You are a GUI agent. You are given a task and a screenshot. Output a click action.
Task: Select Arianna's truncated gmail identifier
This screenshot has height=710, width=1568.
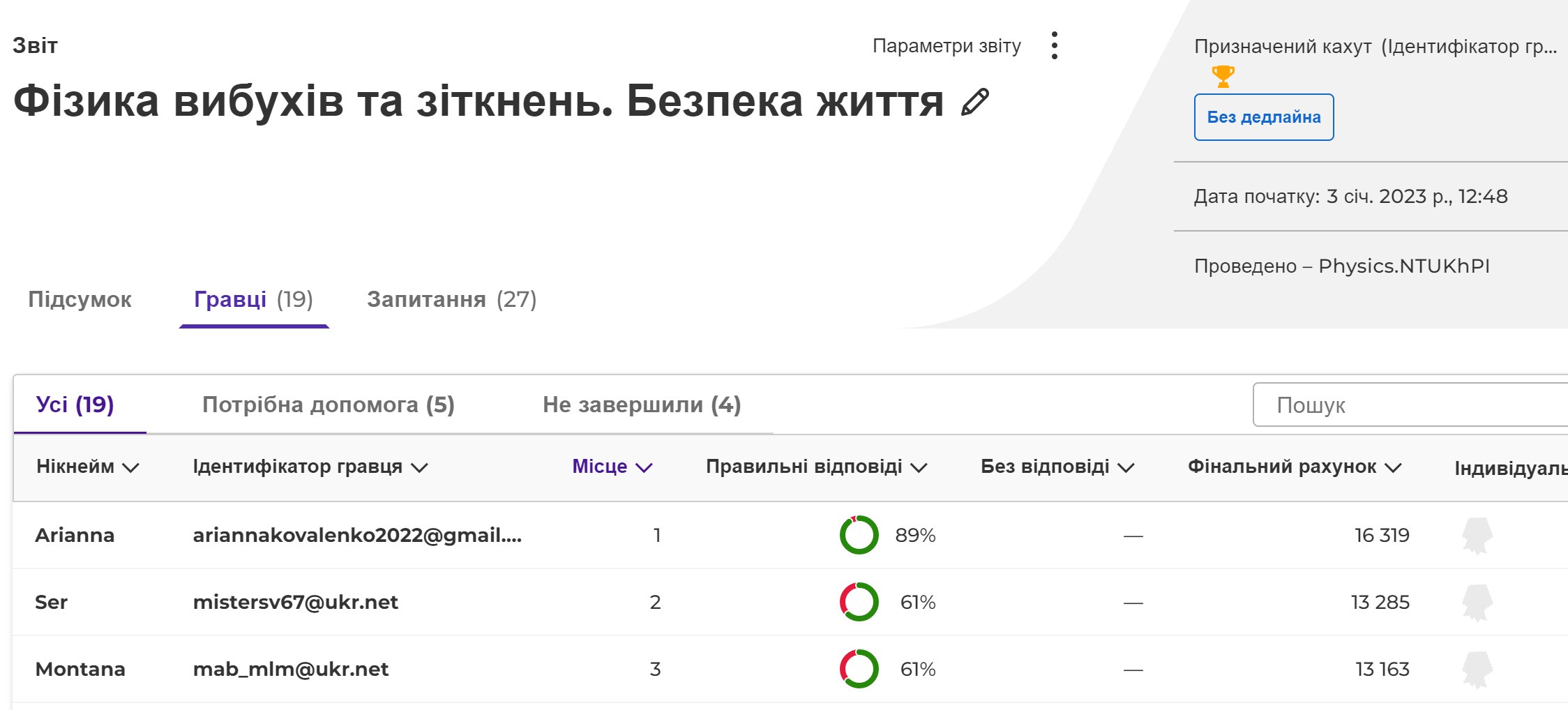click(357, 535)
